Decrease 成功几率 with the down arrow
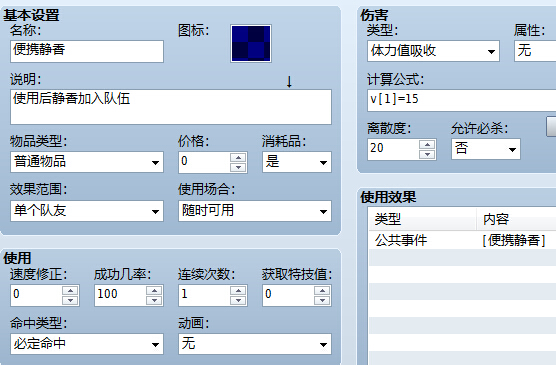This screenshot has width=556, height=365. pyautogui.click(x=154, y=300)
